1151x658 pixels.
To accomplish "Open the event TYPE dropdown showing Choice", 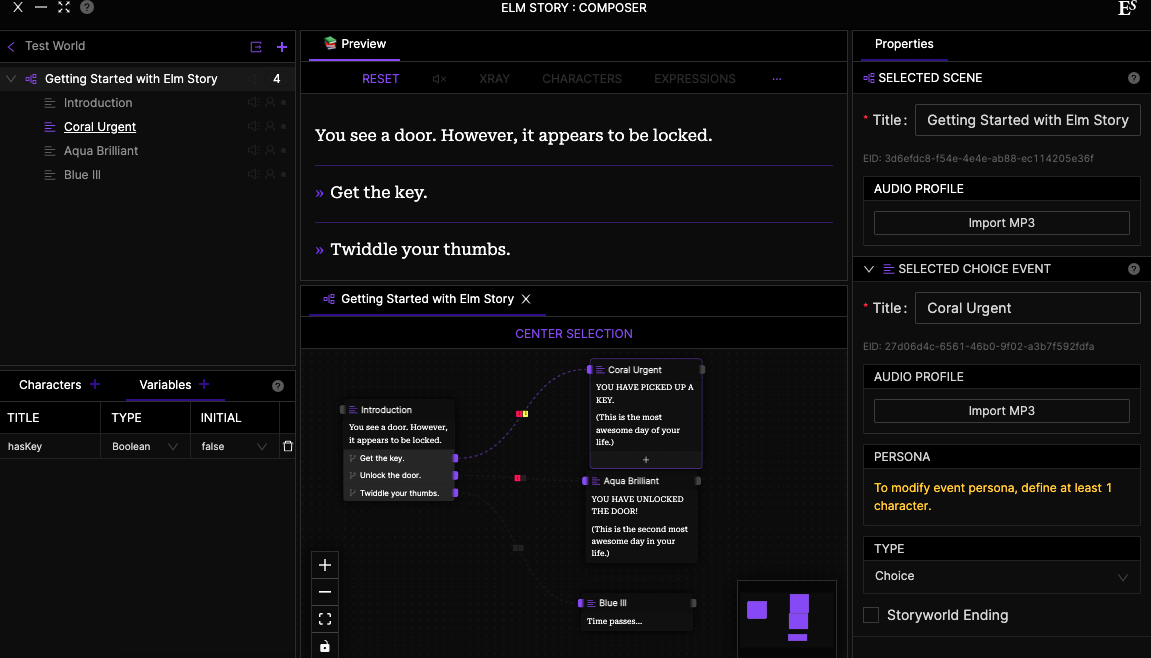I will point(1001,576).
